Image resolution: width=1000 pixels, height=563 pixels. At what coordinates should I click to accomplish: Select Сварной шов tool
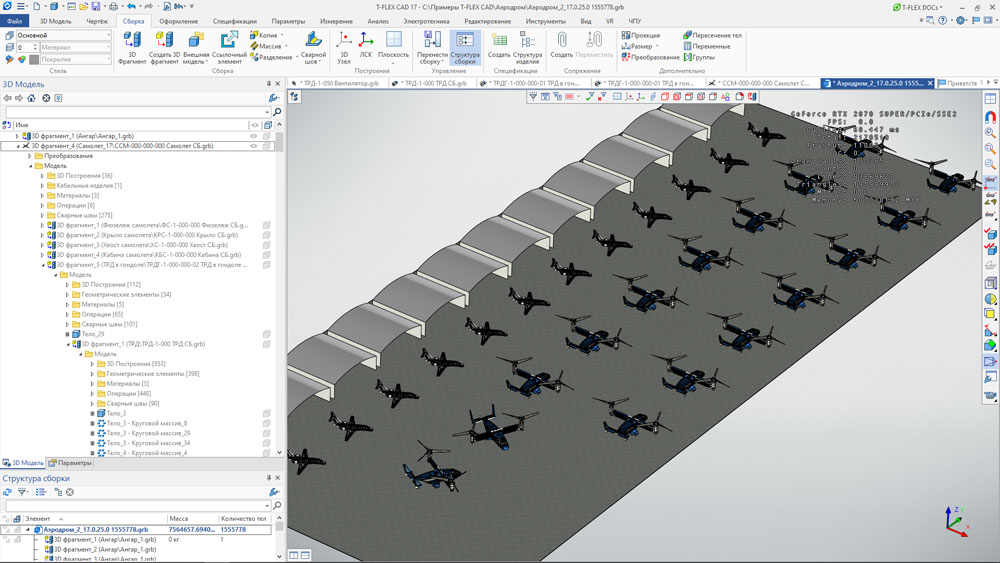pyautogui.click(x=313, y=47)
